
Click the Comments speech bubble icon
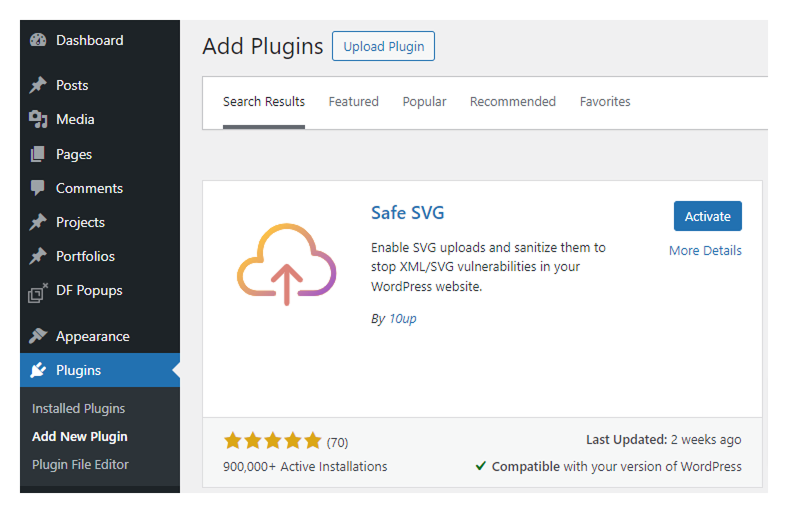[x=38, y=188]
